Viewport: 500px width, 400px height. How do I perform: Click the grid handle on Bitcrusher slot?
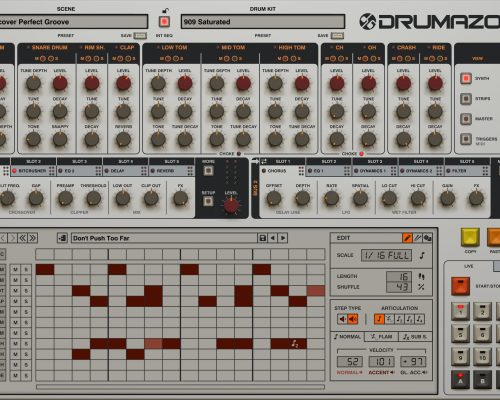(x=52, y=171)
